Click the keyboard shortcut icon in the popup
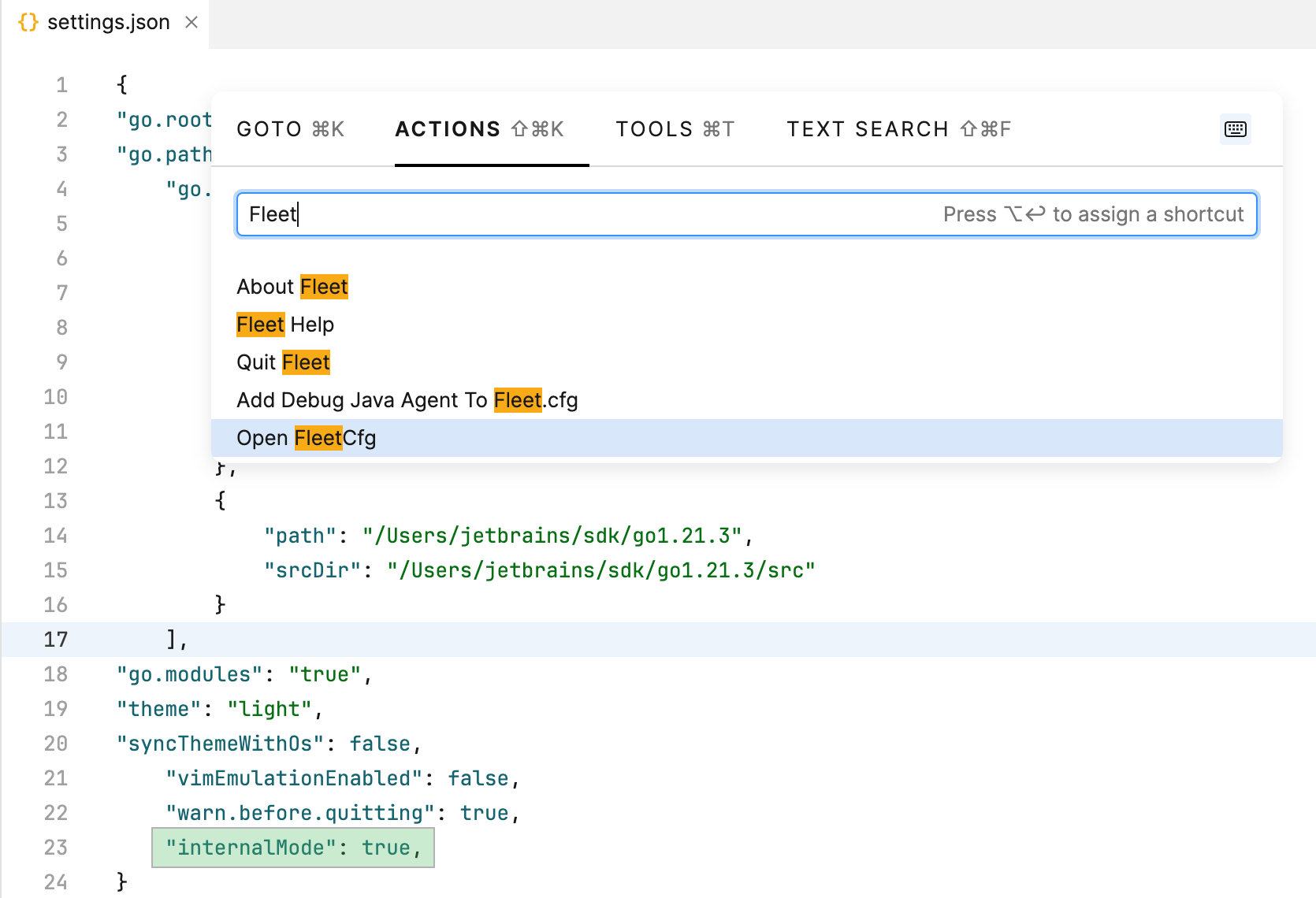 click(x=1235, y=129)
